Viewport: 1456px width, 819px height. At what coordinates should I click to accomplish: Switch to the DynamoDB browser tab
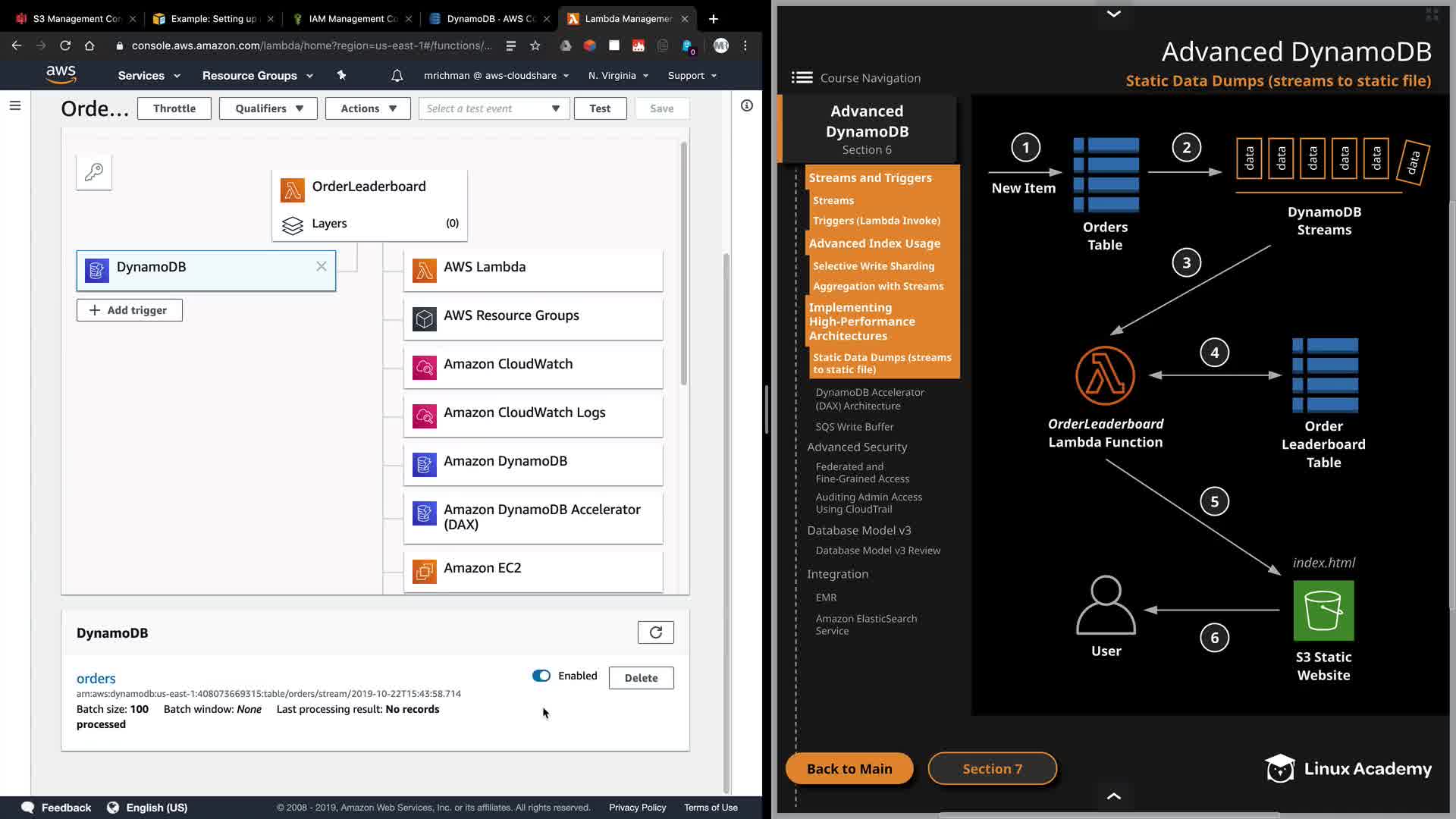[x=490, y=18]
